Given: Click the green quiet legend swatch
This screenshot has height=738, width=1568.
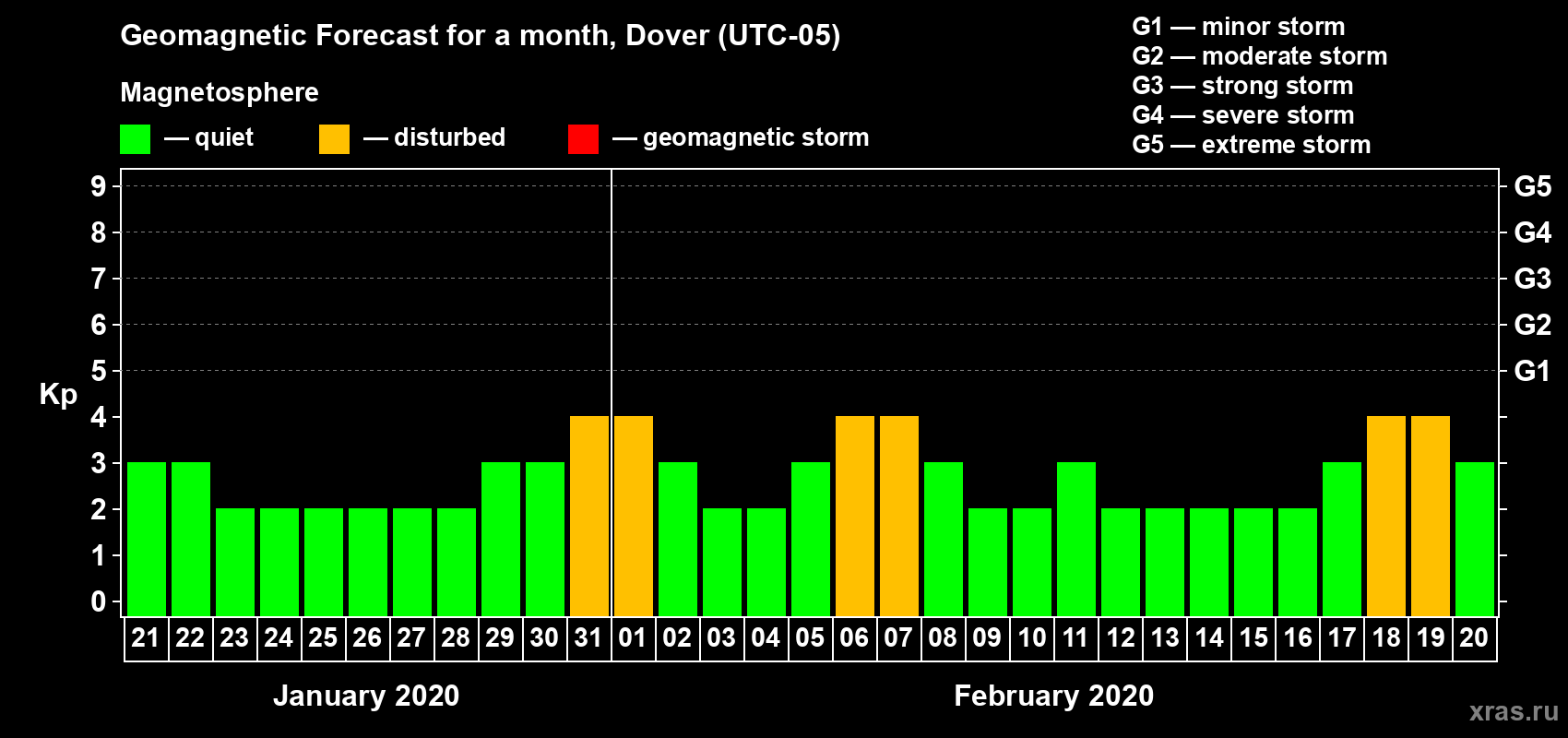Looking at the screenshot, I should tap(135, 139).
